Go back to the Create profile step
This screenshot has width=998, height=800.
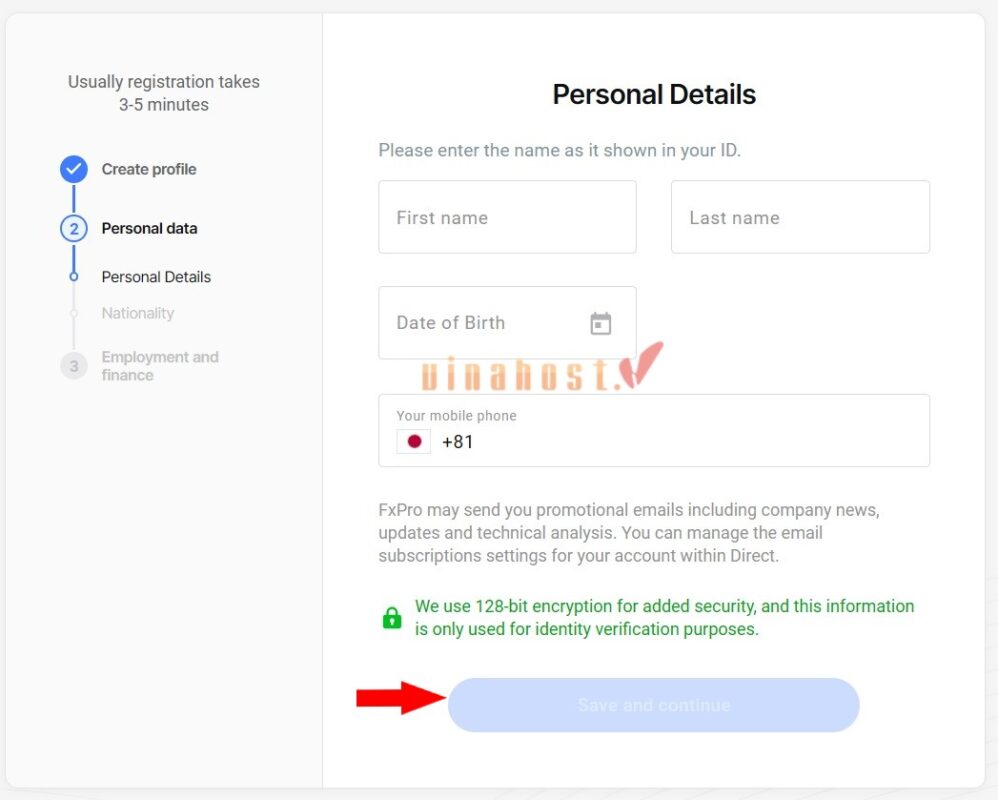point(147,169)
